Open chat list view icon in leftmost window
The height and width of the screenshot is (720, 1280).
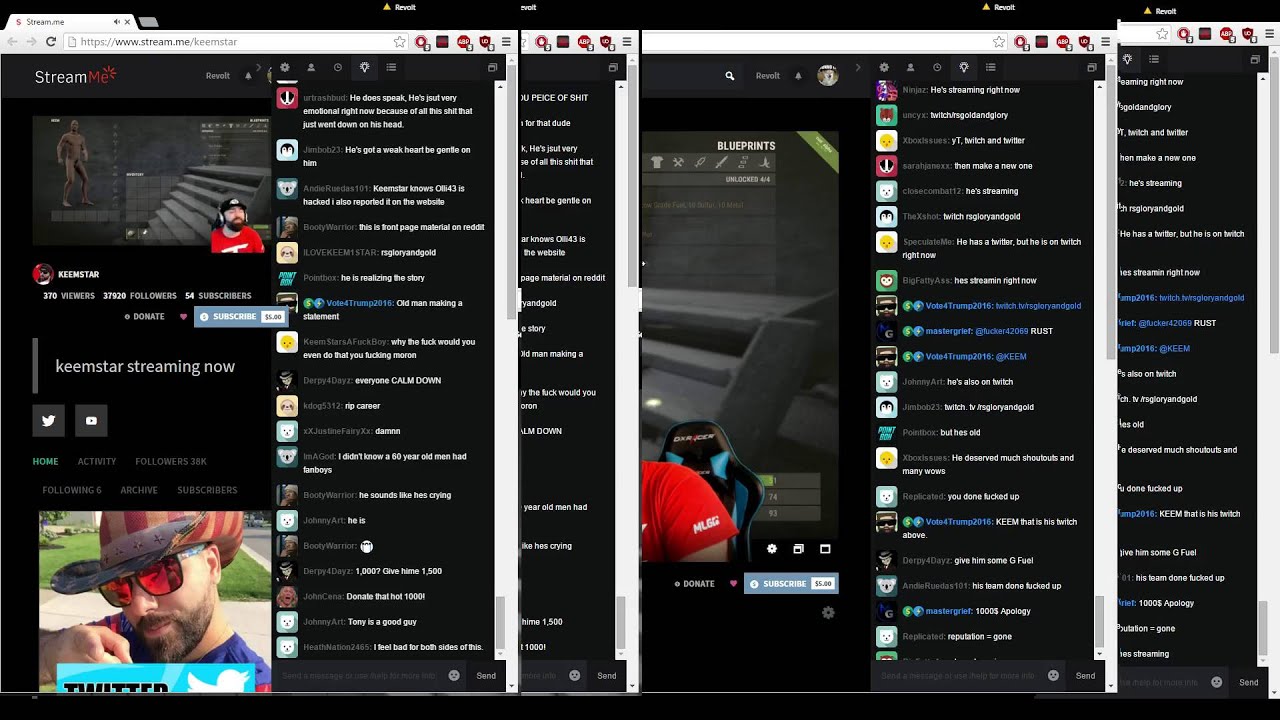click(391, 68)
